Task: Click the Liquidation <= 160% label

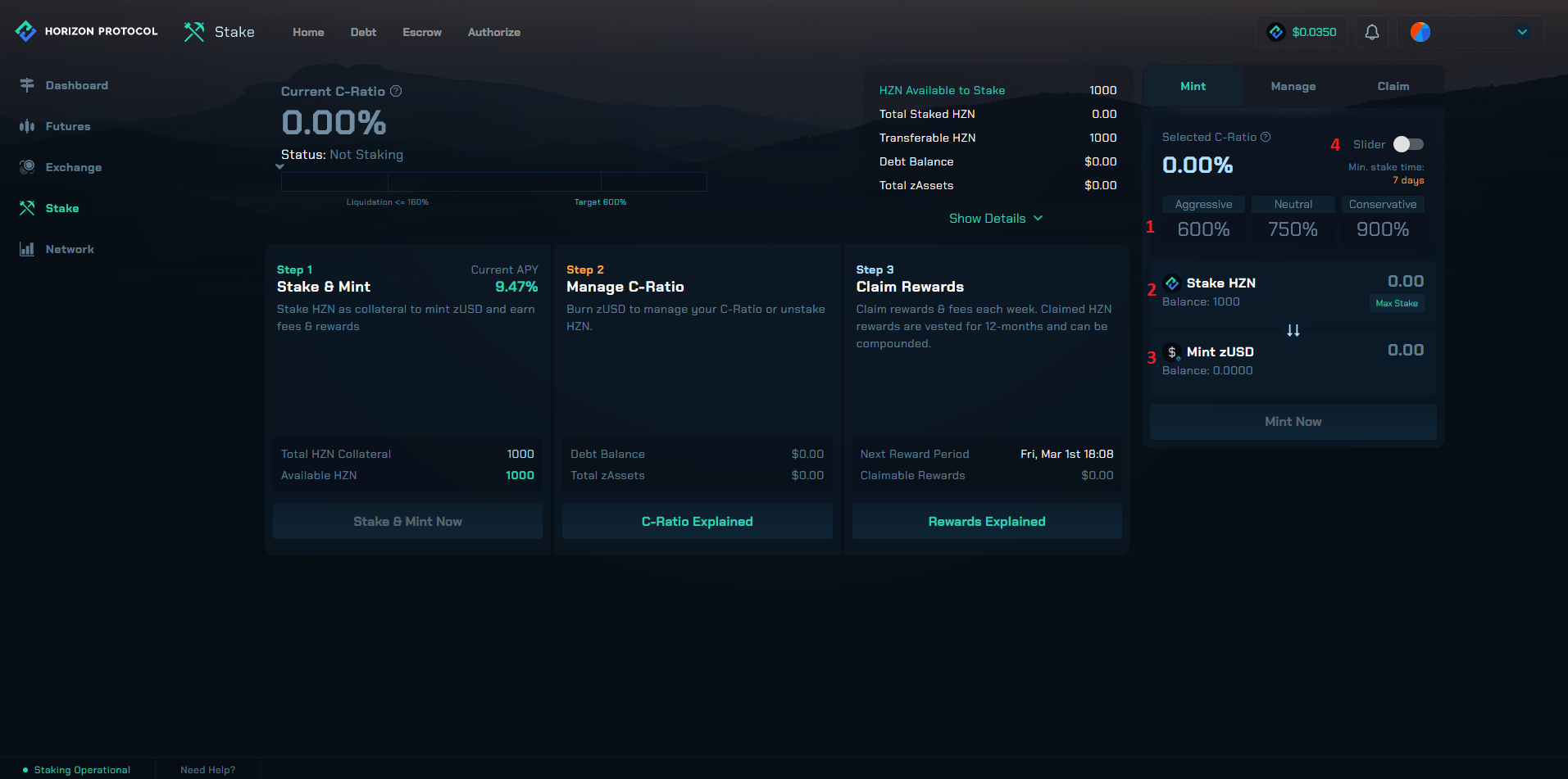Action: pos(387,202)
